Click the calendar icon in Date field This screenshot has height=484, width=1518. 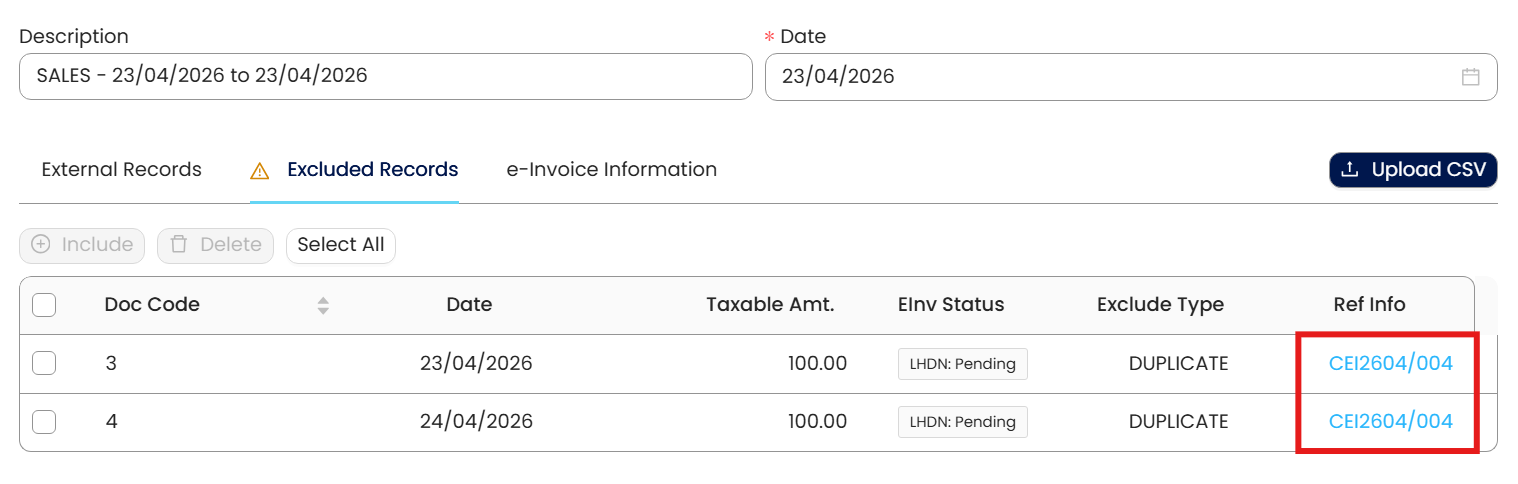click(x=1470, y=77)
